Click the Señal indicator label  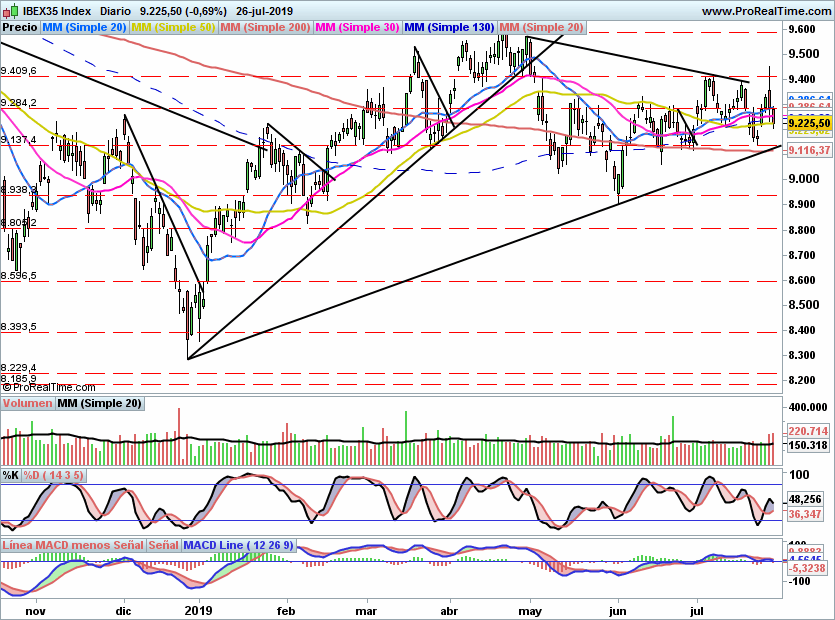(163, 545)
